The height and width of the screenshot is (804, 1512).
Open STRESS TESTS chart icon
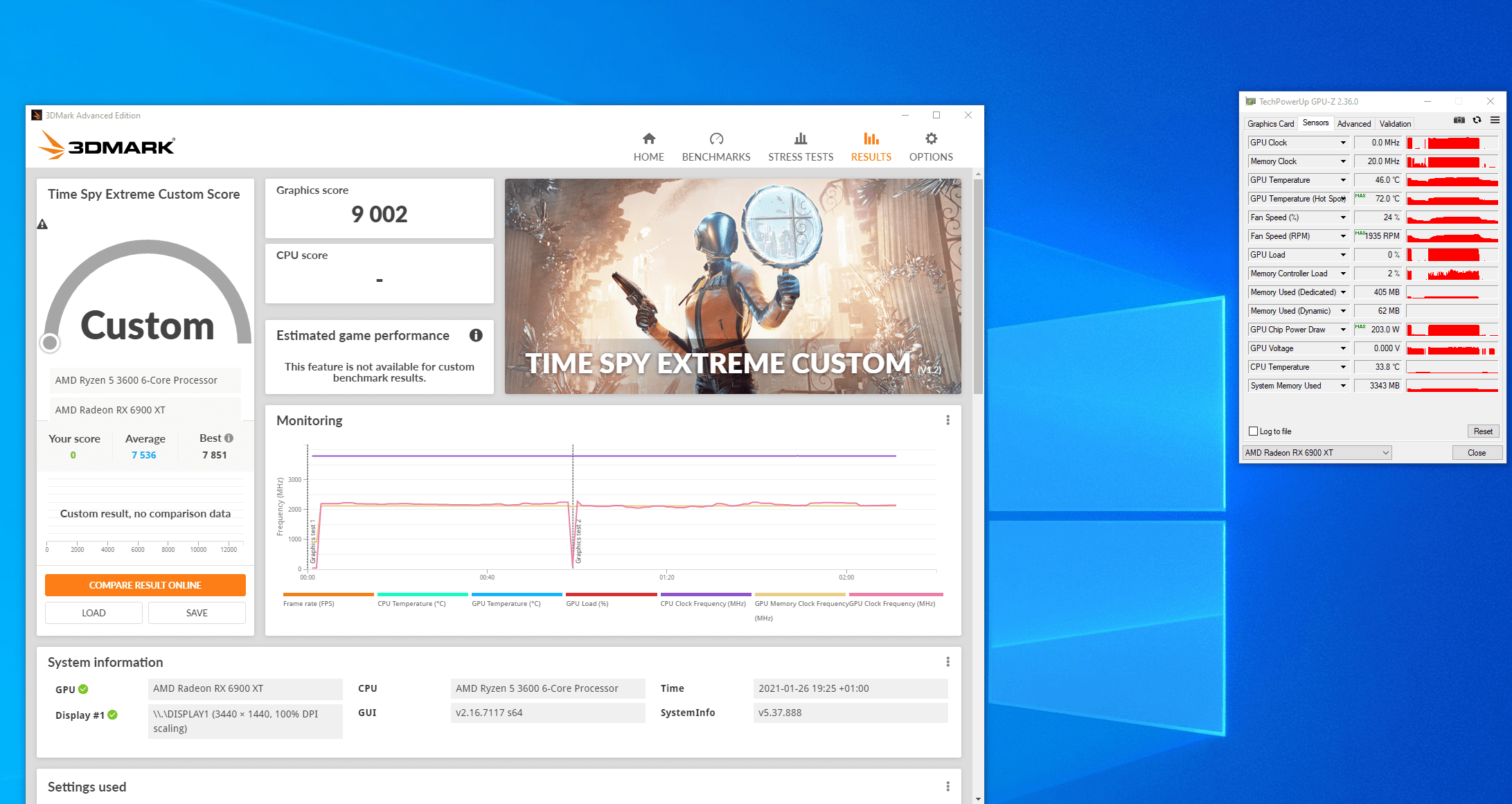click(x=801, y=139)
